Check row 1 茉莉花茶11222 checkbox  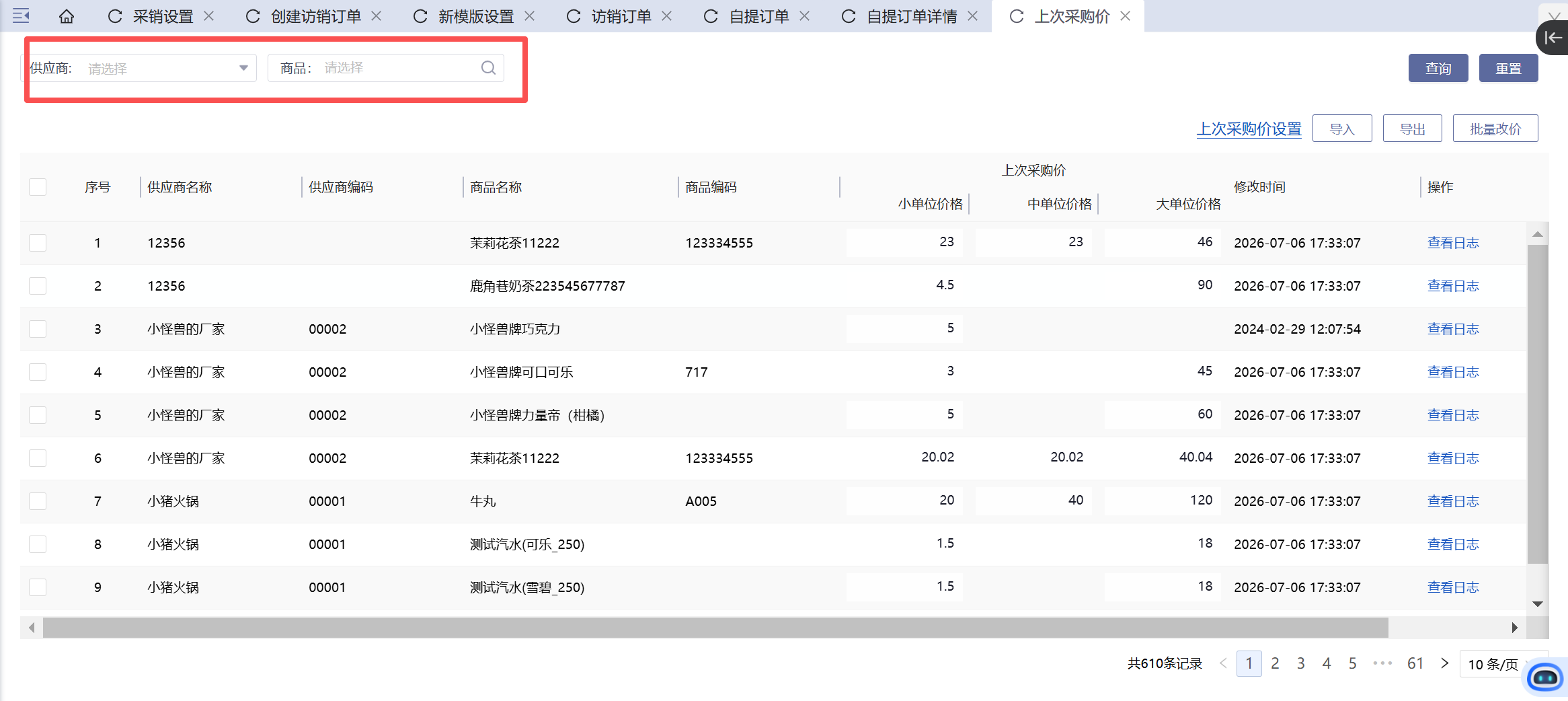pyautogui.click(x=38, y=243)
